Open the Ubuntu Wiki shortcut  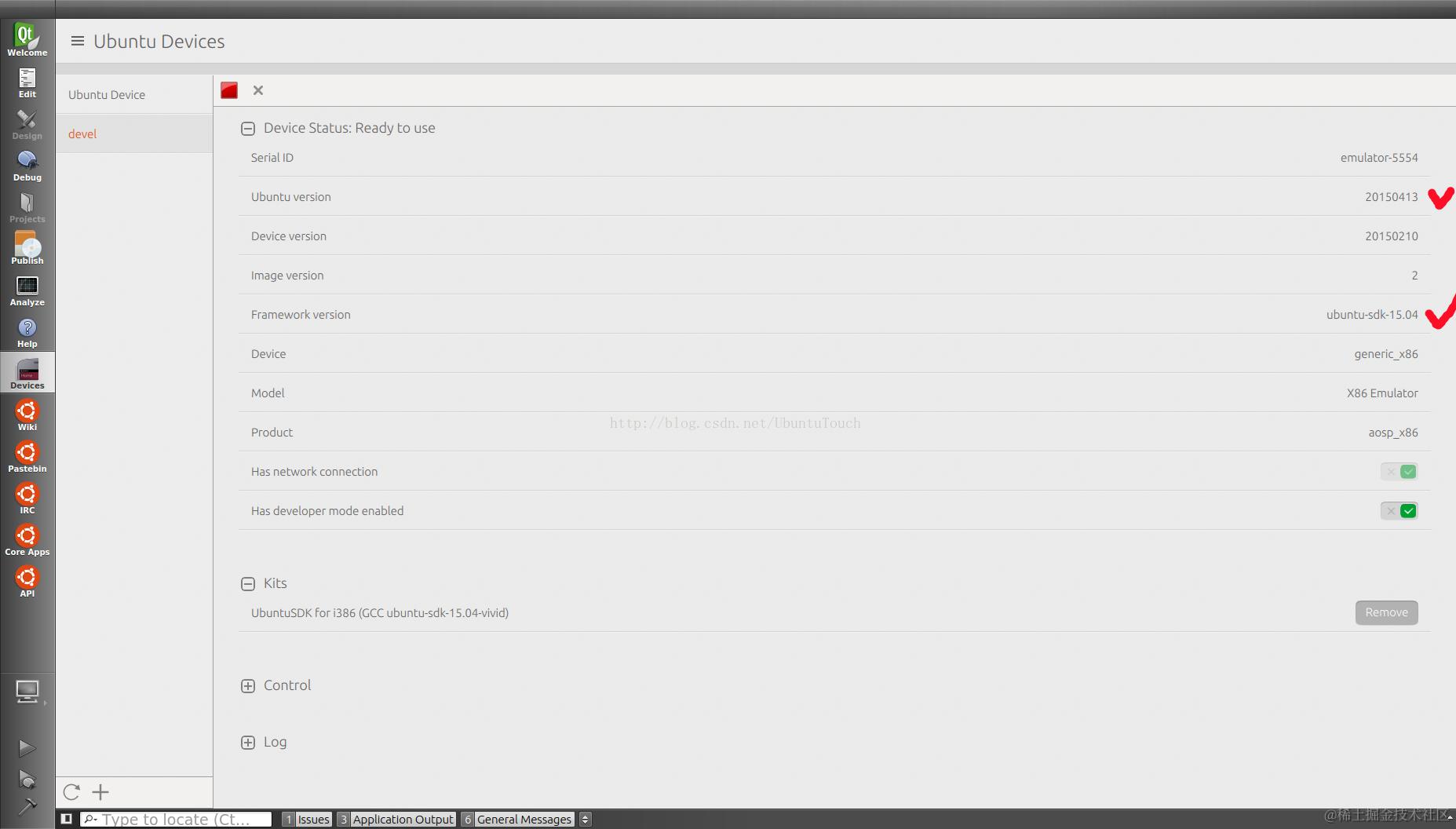tap(27, 415)
